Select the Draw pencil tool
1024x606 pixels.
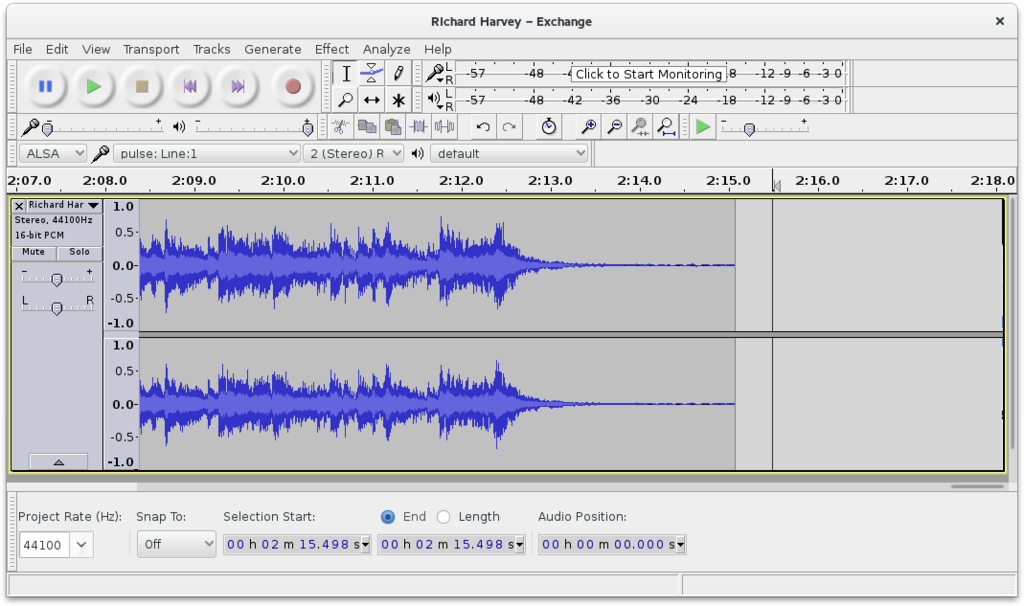tap(398, 73)
